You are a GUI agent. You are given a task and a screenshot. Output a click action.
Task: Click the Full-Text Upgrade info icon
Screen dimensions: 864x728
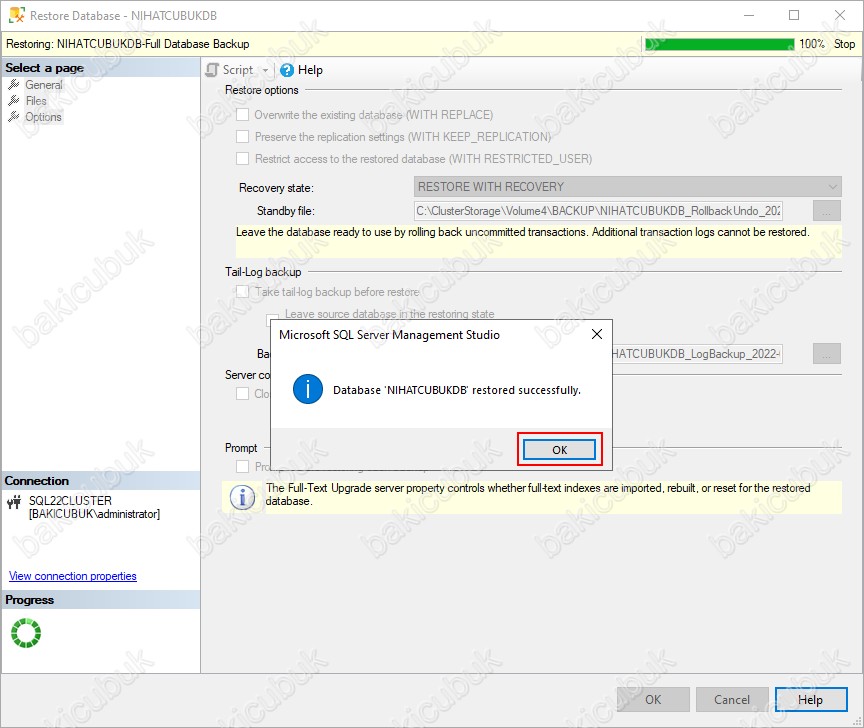coord(242,498)
